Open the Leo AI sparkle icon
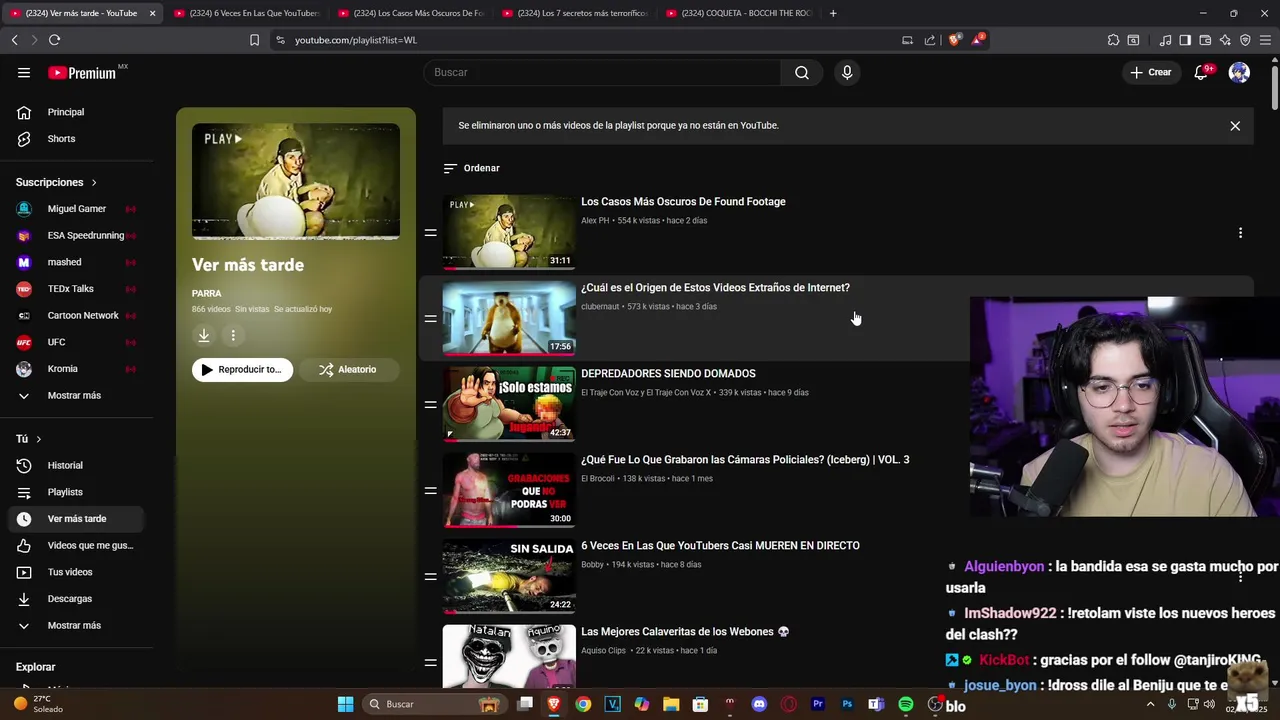Screen dimensions: 1280x720 1225,40
